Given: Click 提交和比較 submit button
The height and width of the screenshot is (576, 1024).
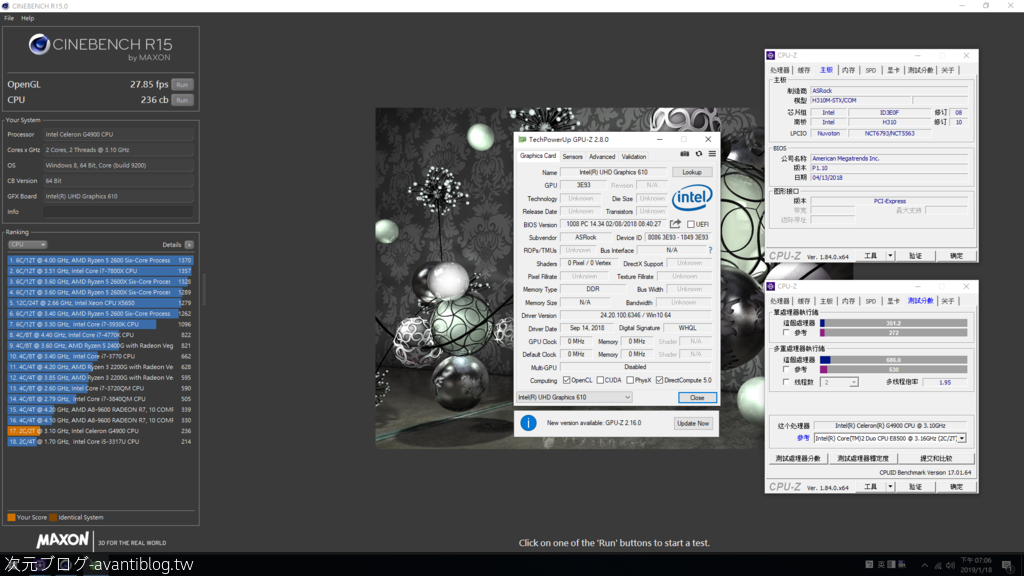Looking at the screenshot, I should coord(935,458).
